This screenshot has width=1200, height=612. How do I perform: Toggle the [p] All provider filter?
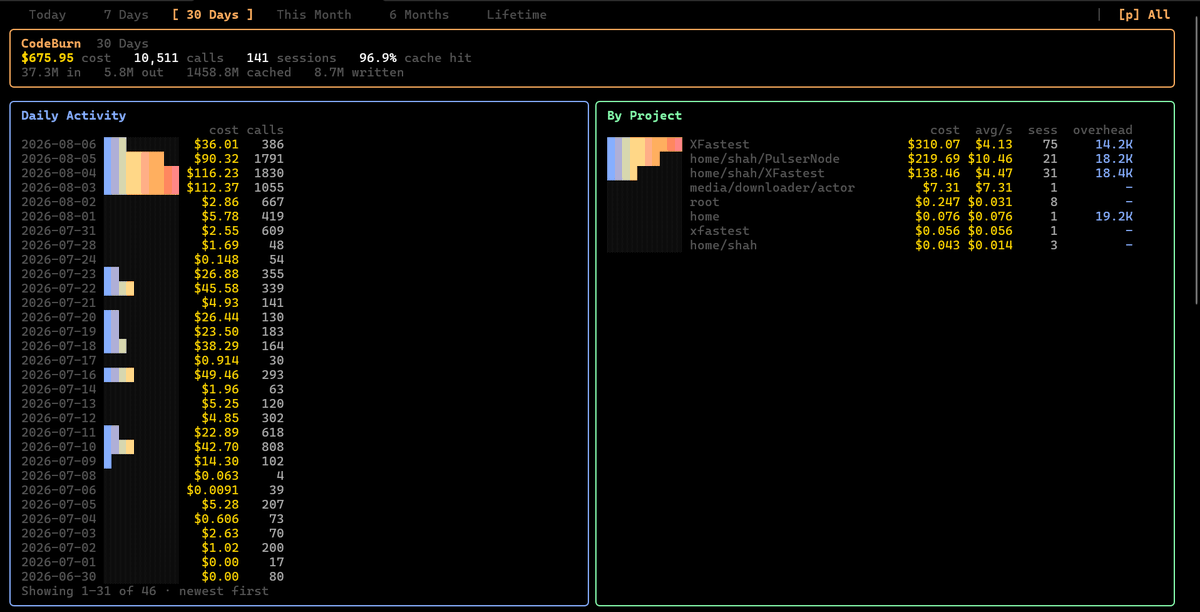click(x=1144, y=15)
